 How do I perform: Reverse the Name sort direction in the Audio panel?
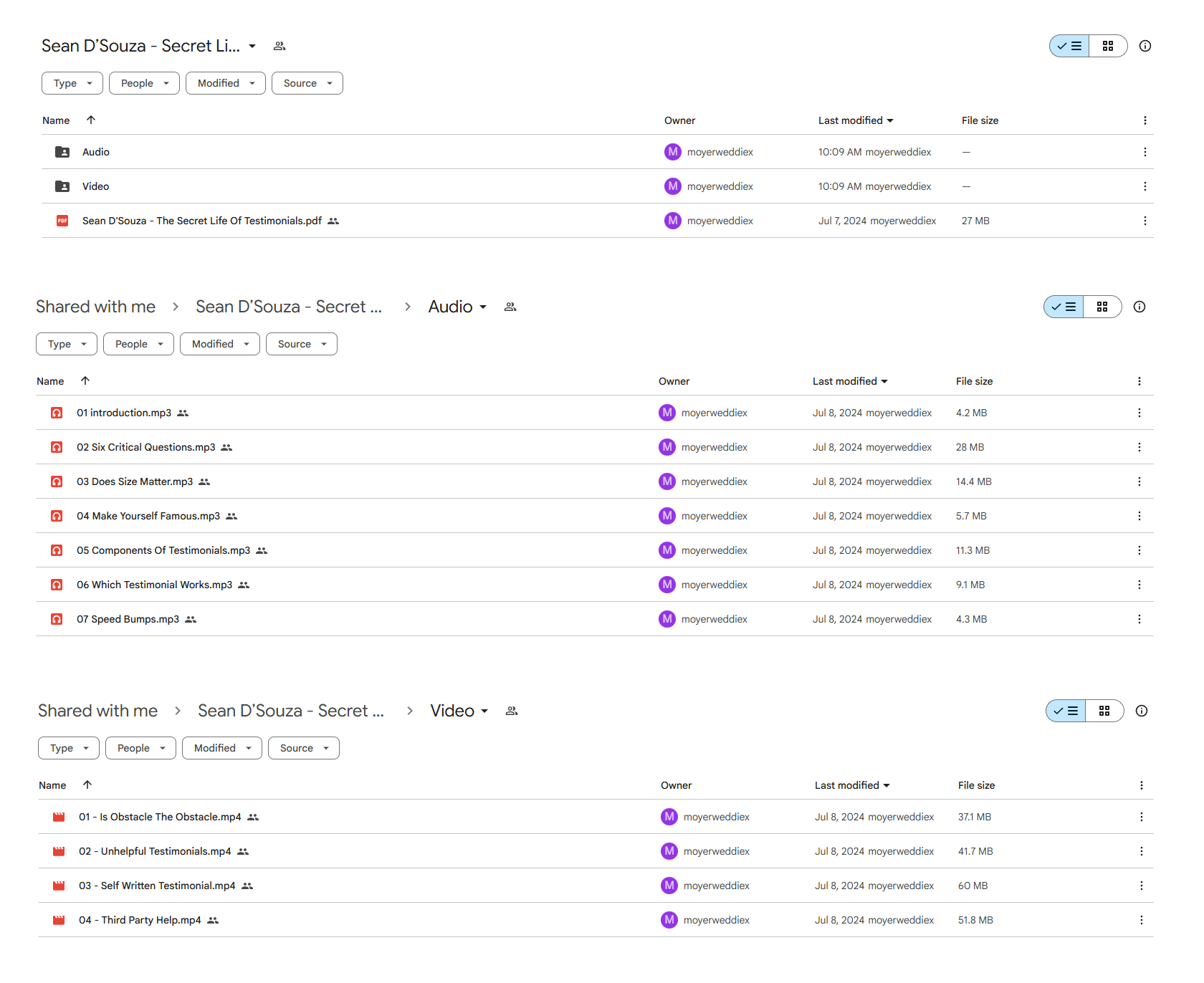[x=85, y=380]
